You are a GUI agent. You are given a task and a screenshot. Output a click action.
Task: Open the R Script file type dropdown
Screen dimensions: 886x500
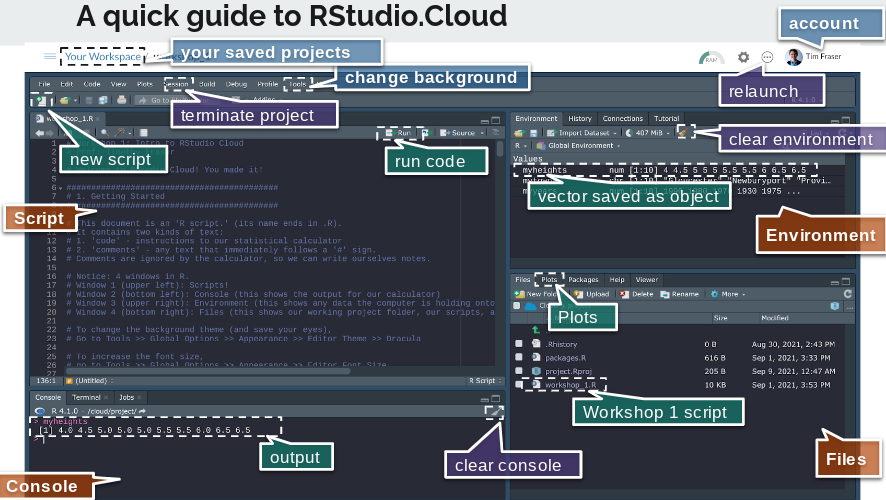485,381
